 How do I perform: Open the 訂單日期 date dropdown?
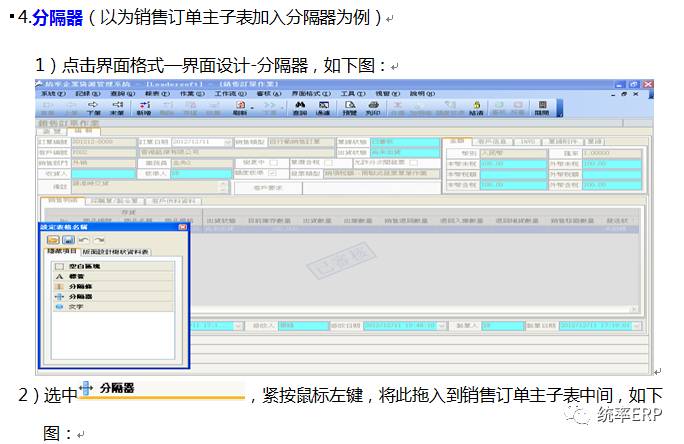point(229,142)
